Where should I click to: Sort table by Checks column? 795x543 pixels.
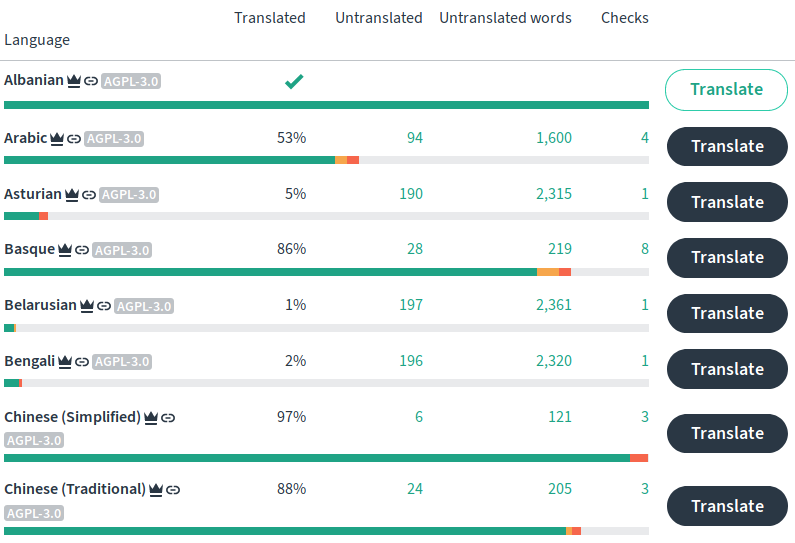pyautogui.click(x=625, y=18)
